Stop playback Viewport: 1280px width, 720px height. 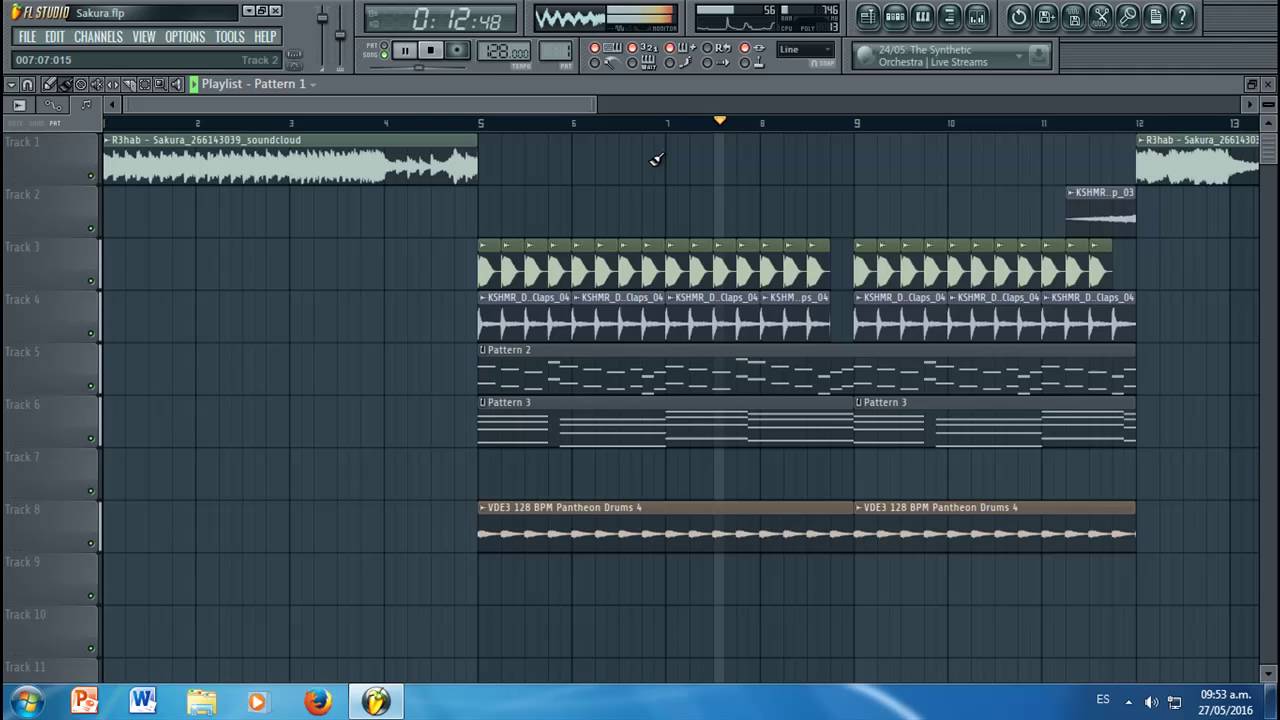pyautogui.click(x=430, y=50)
